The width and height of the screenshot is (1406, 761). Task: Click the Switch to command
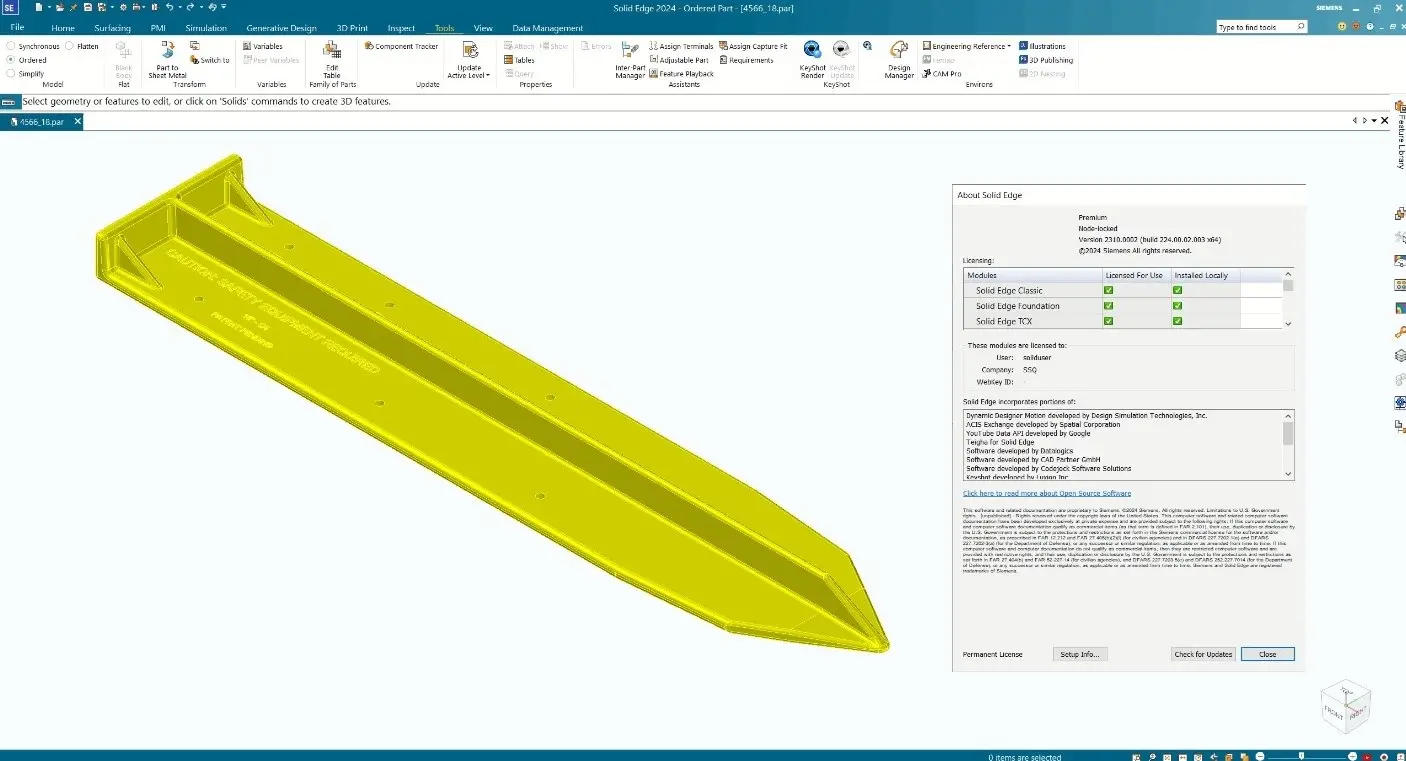(x=209, y=60)
